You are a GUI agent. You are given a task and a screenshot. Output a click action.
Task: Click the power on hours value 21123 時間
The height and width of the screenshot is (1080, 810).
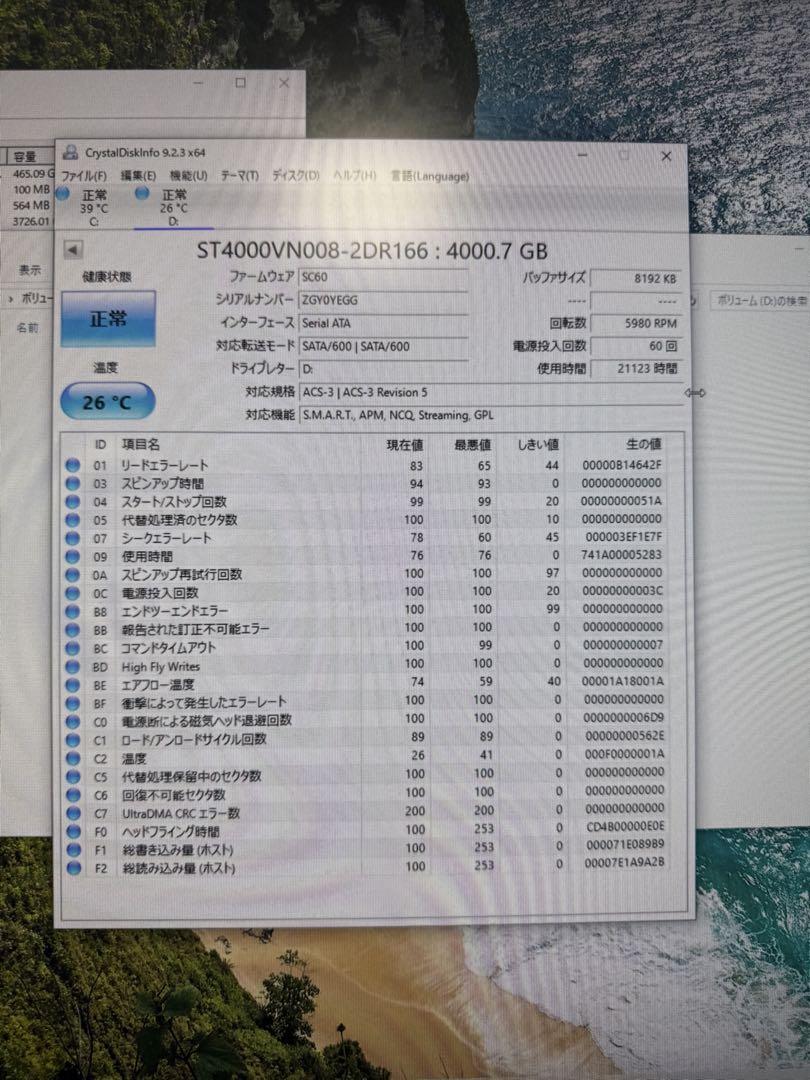[636, 368]
